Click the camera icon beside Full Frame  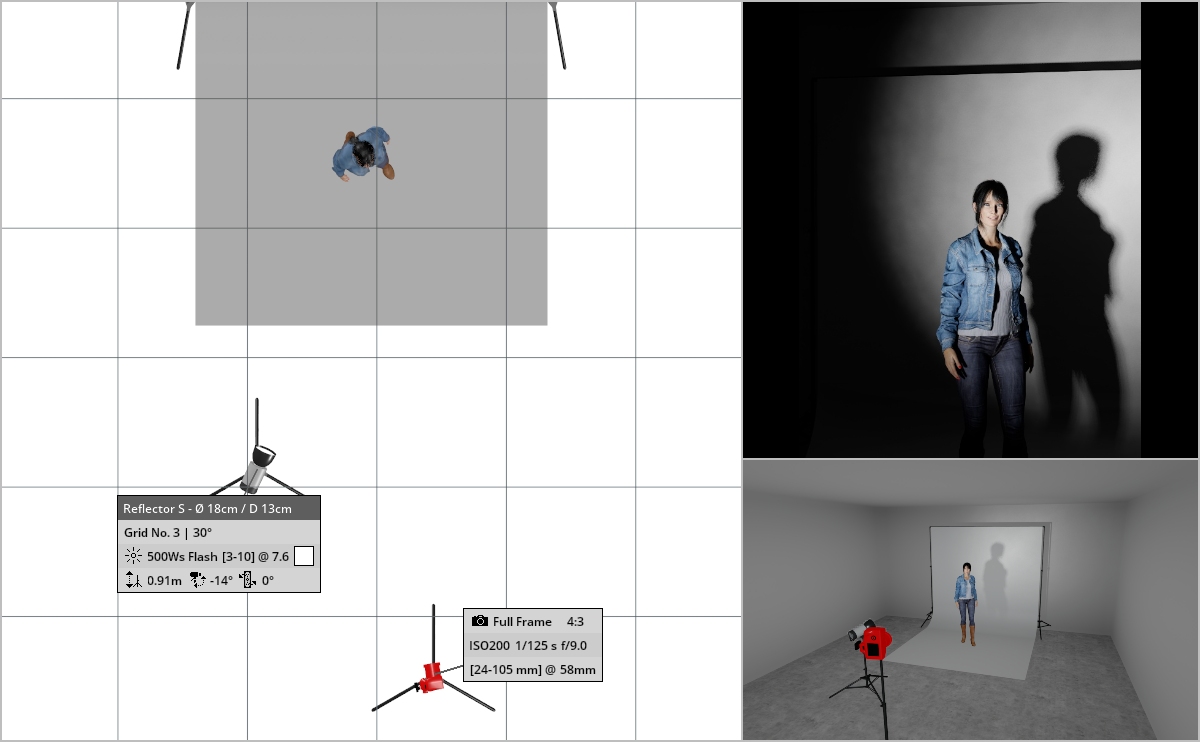tap(480, 622)
